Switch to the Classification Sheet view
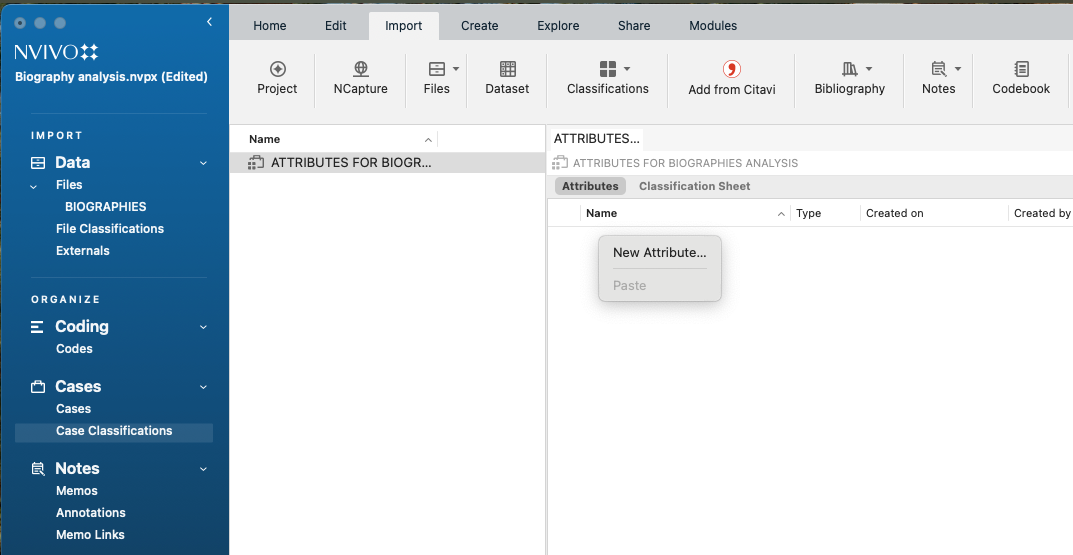This screenshot has width=1073, height=555. coord(694,186)
